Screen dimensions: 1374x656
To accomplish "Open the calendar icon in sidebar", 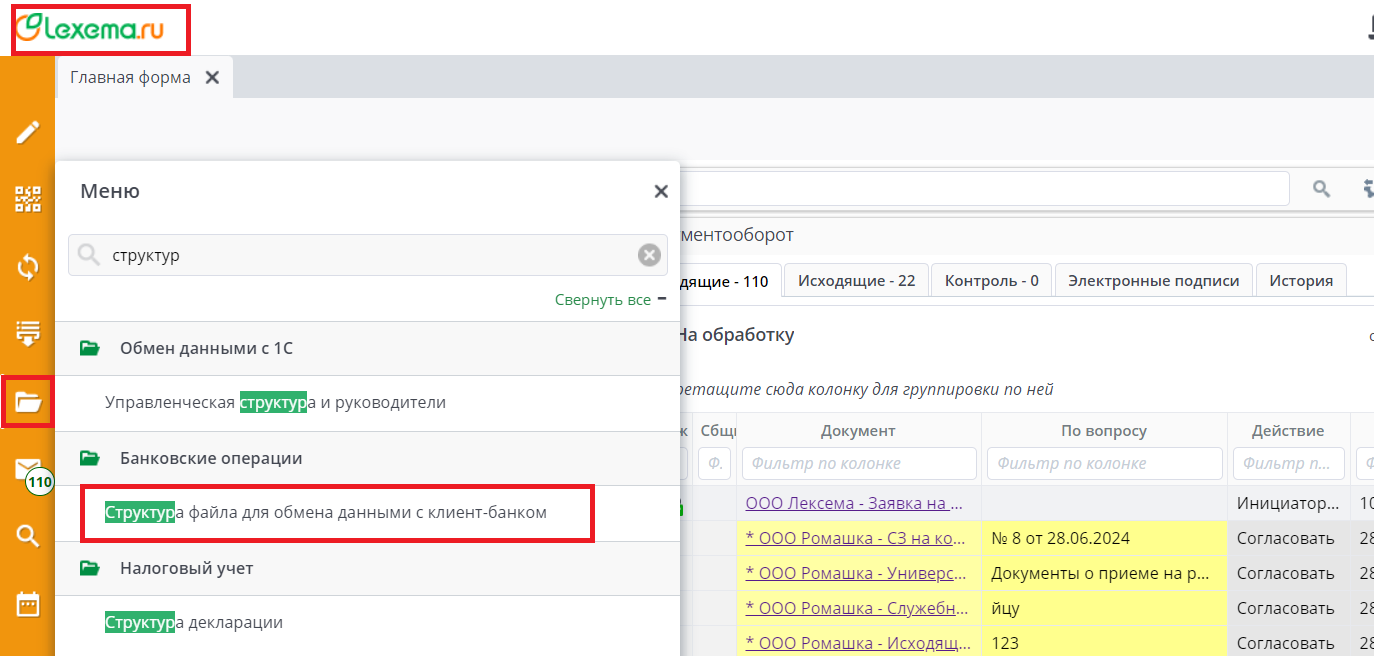I will click(x=28, y=604).
